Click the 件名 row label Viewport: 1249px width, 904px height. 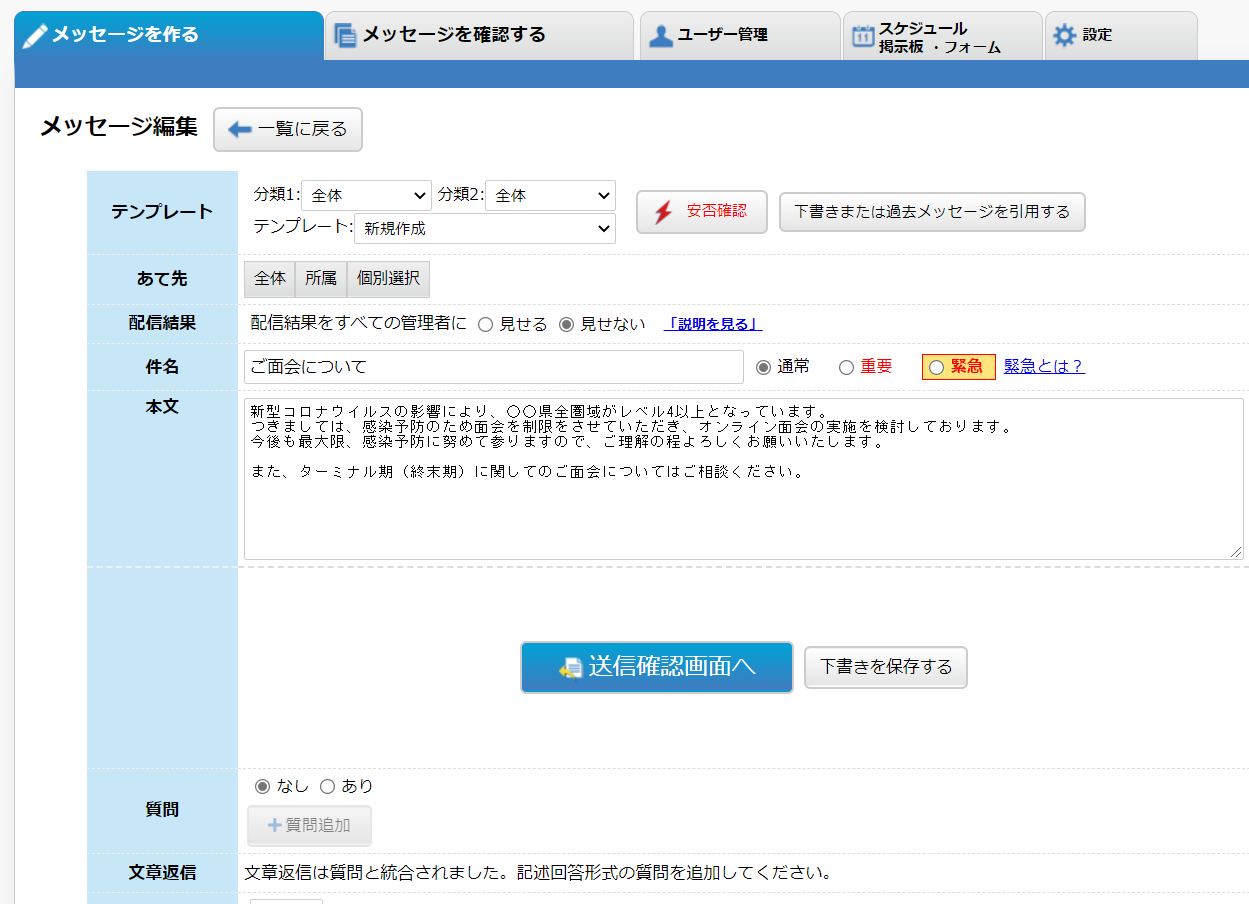click(162, 367)
